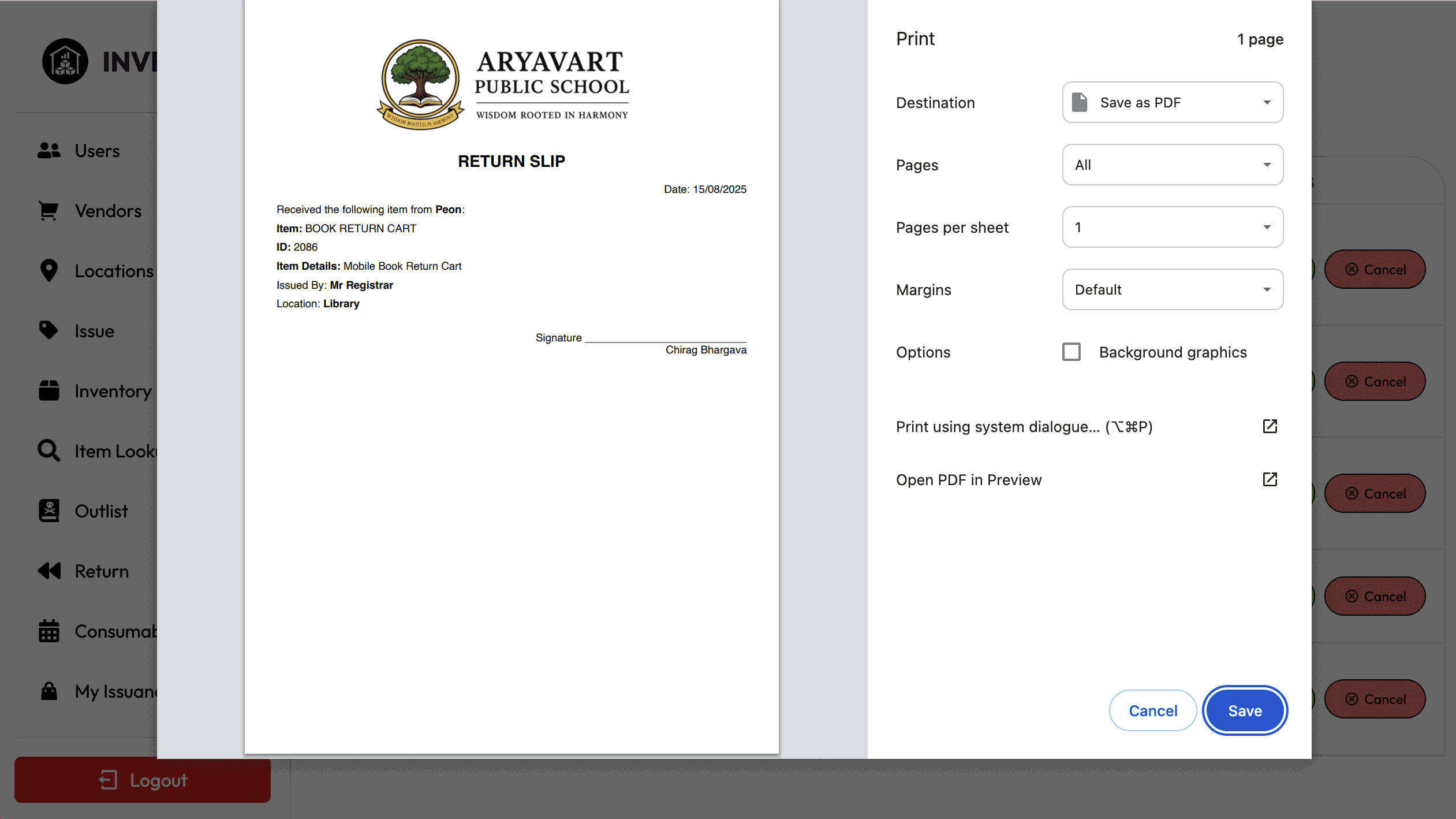Click the 'Item: BOOK RETURN CART' line
Screen dimensions: 1456x819
click(x=346, y=228)
